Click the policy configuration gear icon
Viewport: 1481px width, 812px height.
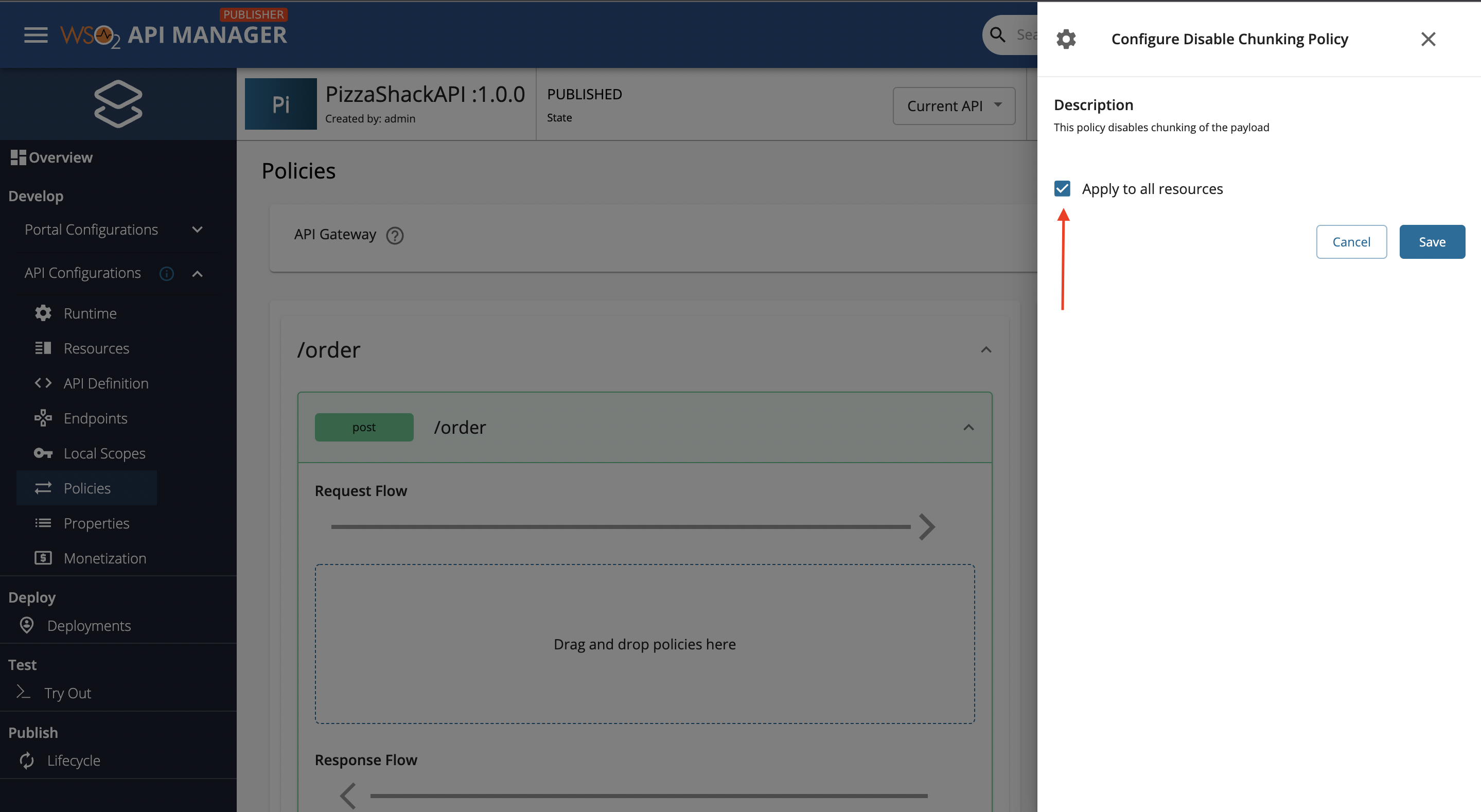coord(1066,39)
